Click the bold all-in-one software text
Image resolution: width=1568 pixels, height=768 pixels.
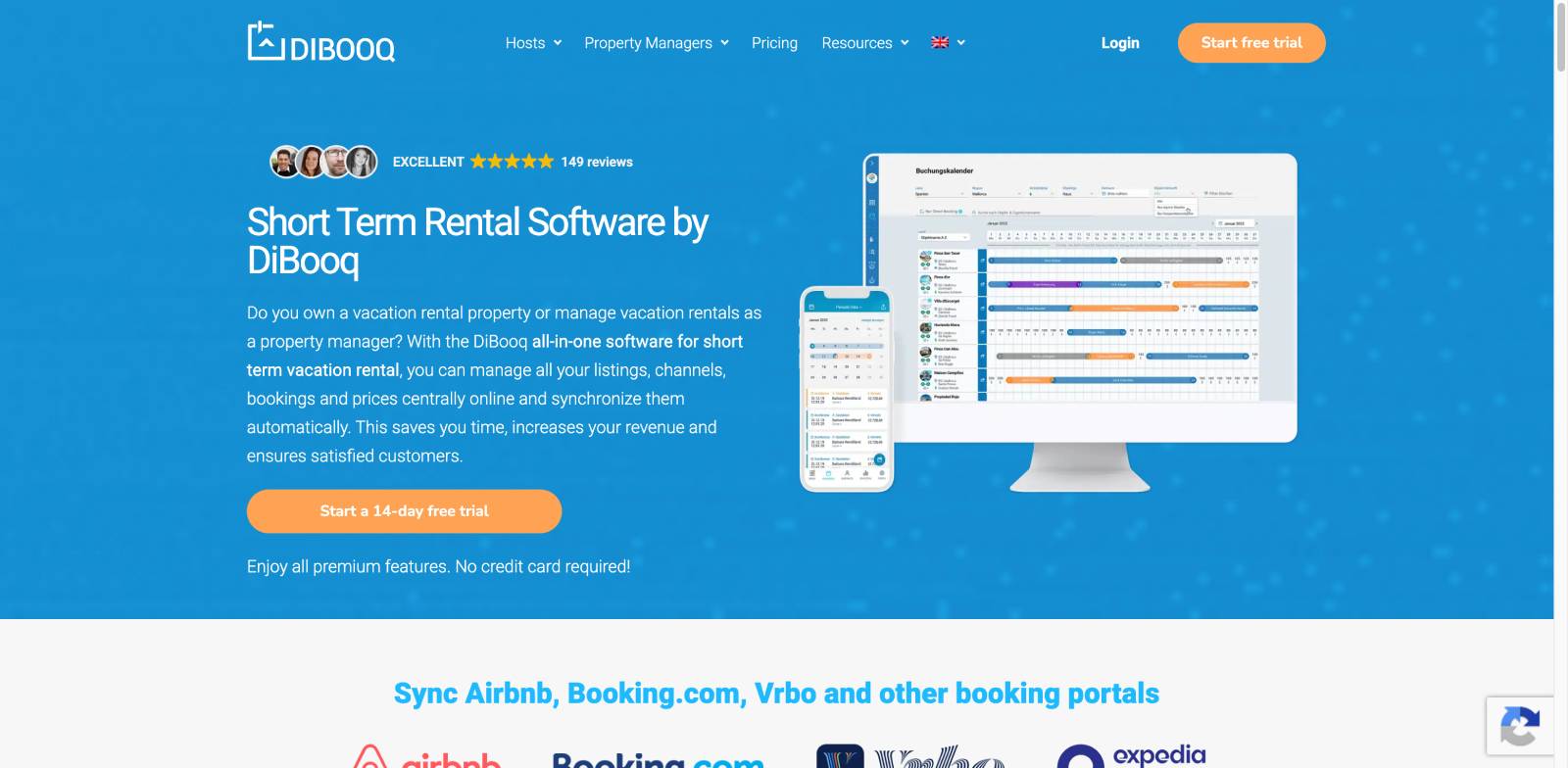pos(495,356)
